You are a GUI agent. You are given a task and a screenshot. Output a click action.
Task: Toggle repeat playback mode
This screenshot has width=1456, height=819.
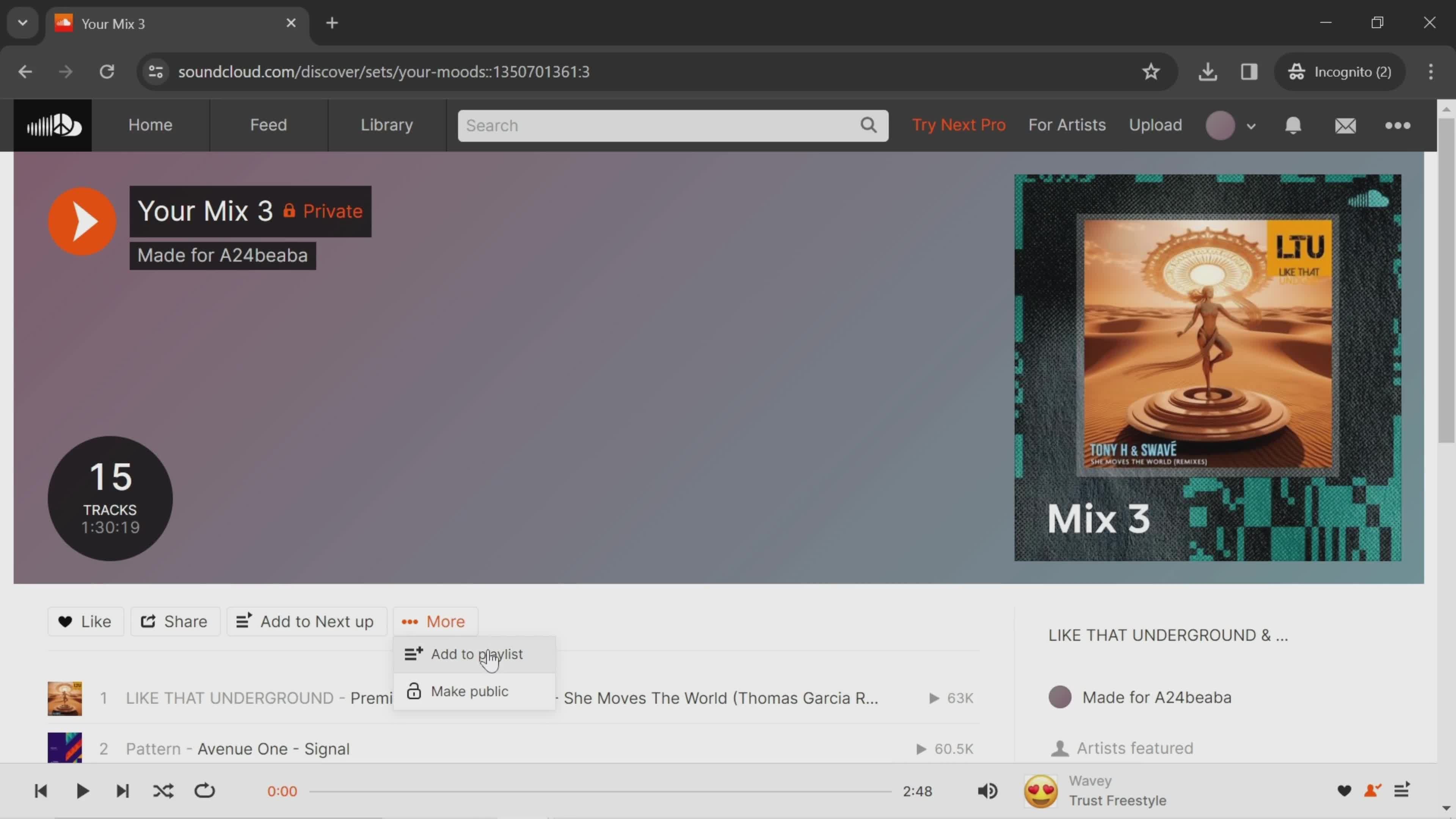[204, 791]
